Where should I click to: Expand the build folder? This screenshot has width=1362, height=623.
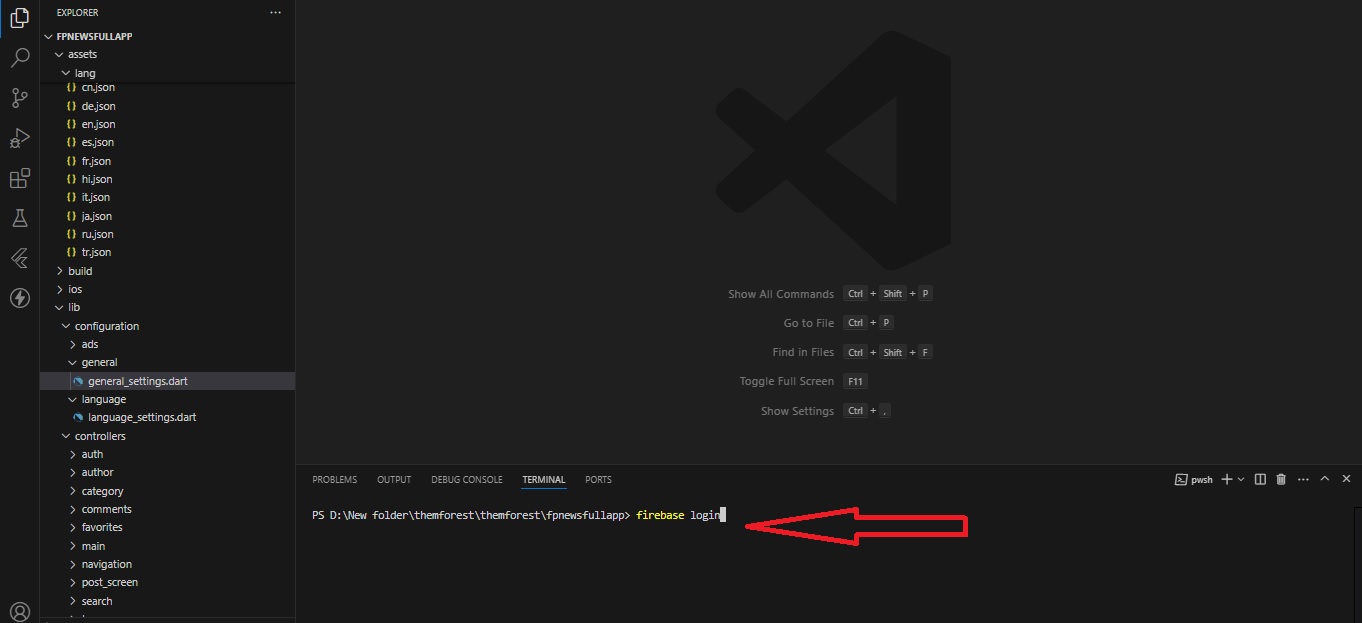coord(167,271)
